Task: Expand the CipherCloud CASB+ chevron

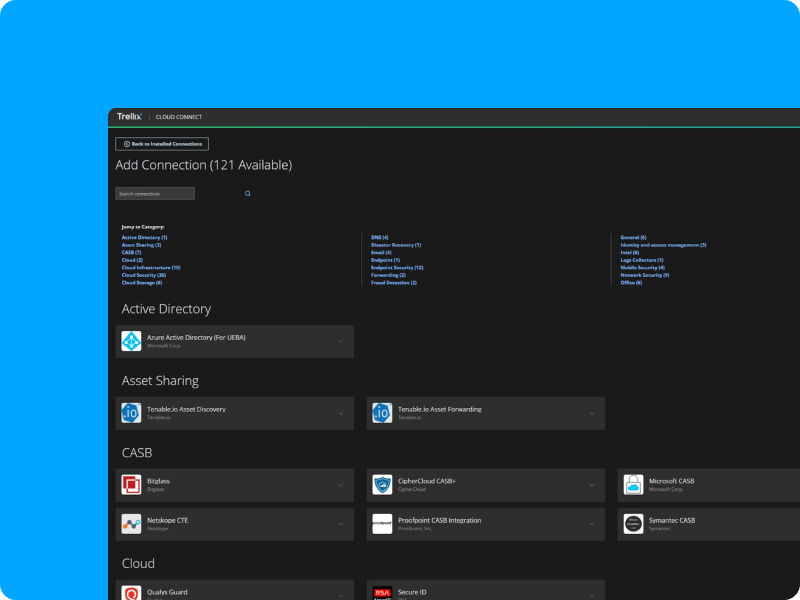Action: point(591,485)
